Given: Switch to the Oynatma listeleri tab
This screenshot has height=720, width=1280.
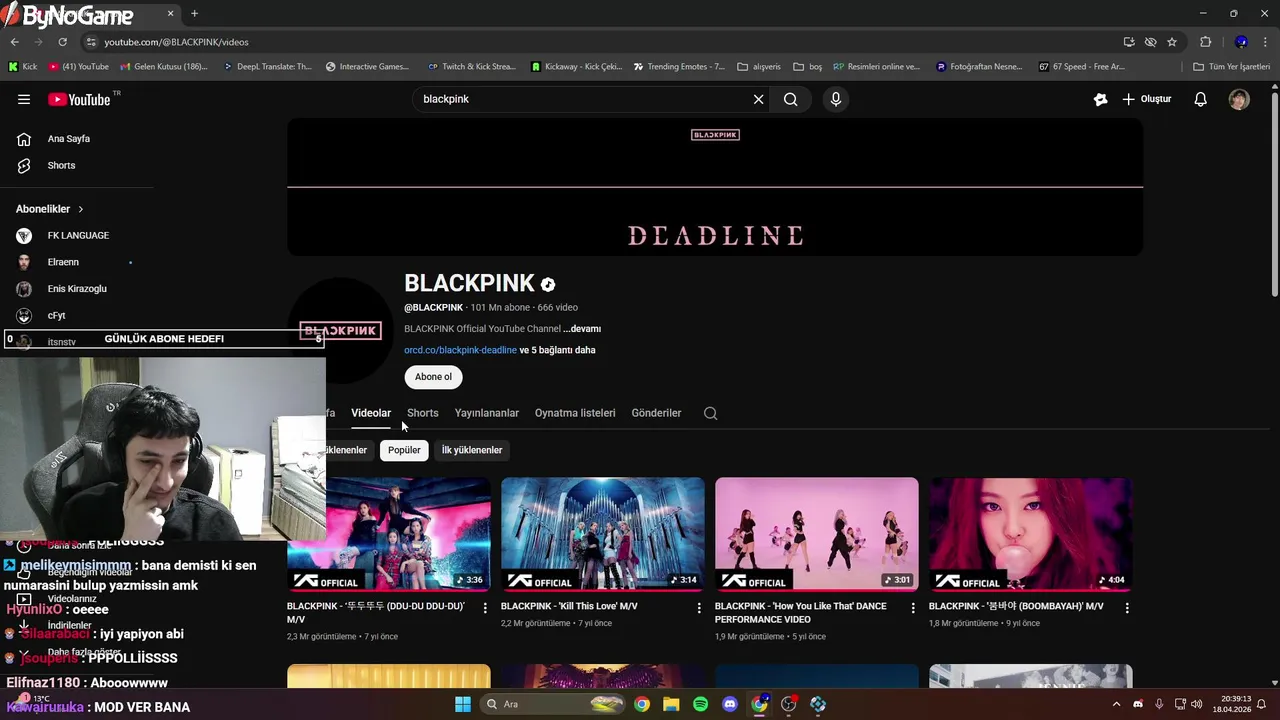Looking at the screenshot, I should pos(575,413).
